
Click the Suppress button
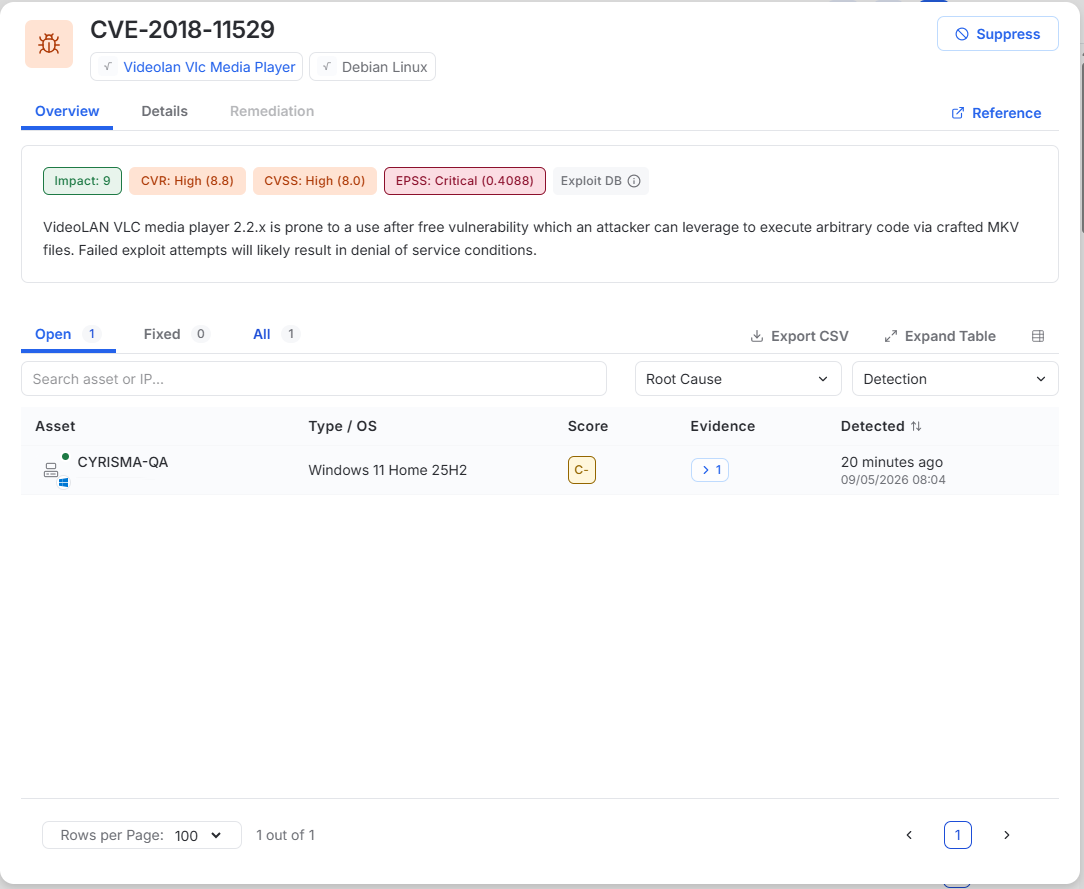(x=997, y=34)
